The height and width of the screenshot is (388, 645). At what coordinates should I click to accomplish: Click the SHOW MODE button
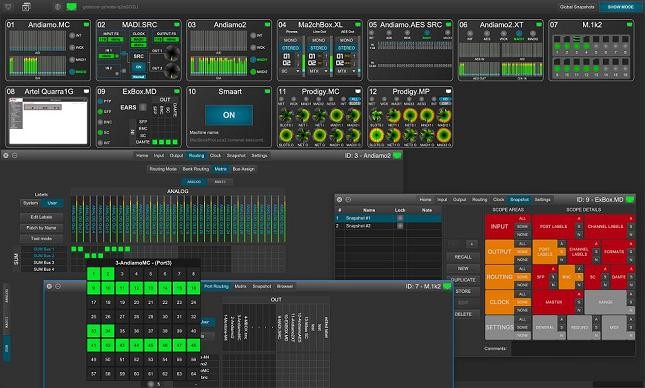click(620, 7)
